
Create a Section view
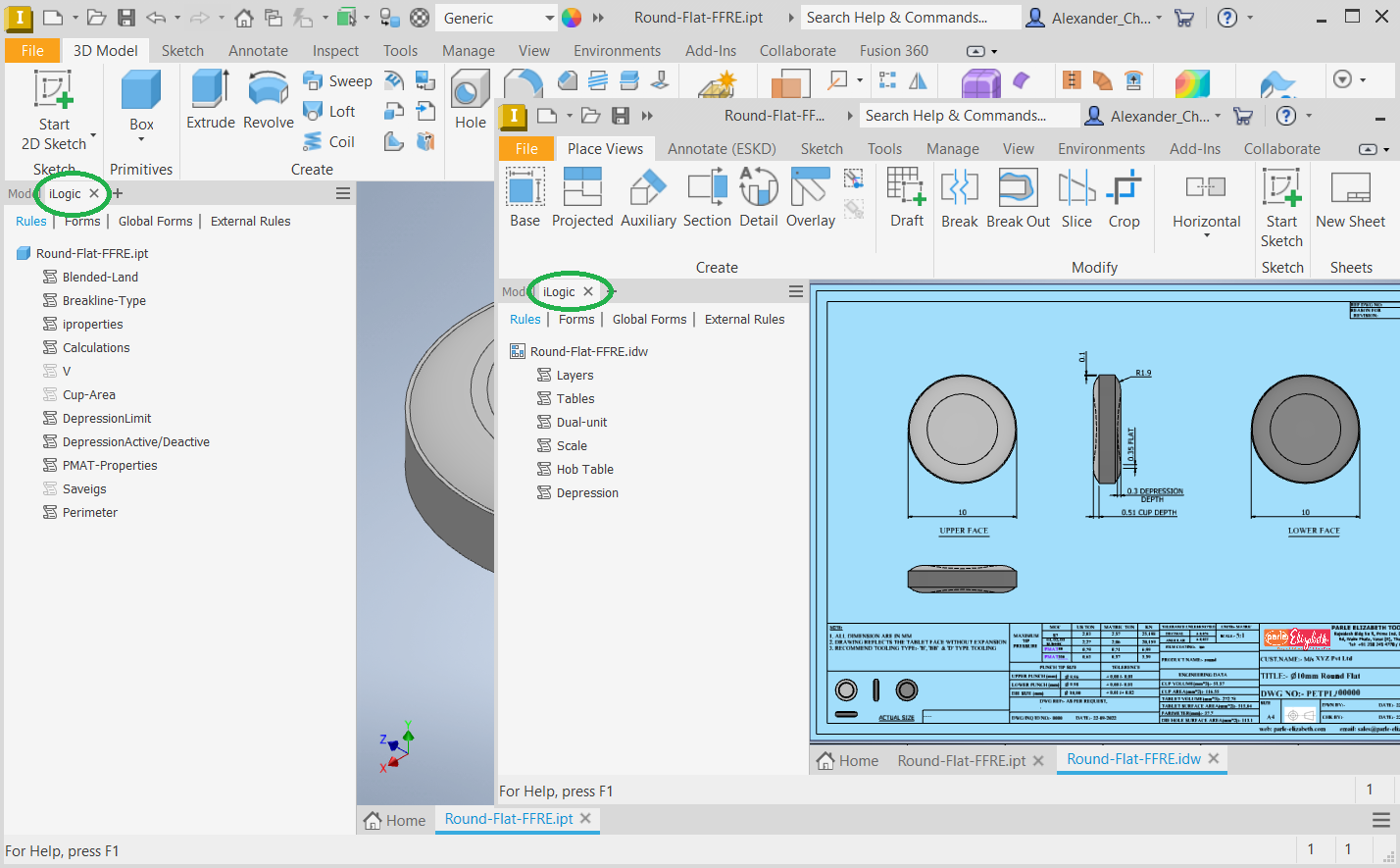[x=707, y=196]
